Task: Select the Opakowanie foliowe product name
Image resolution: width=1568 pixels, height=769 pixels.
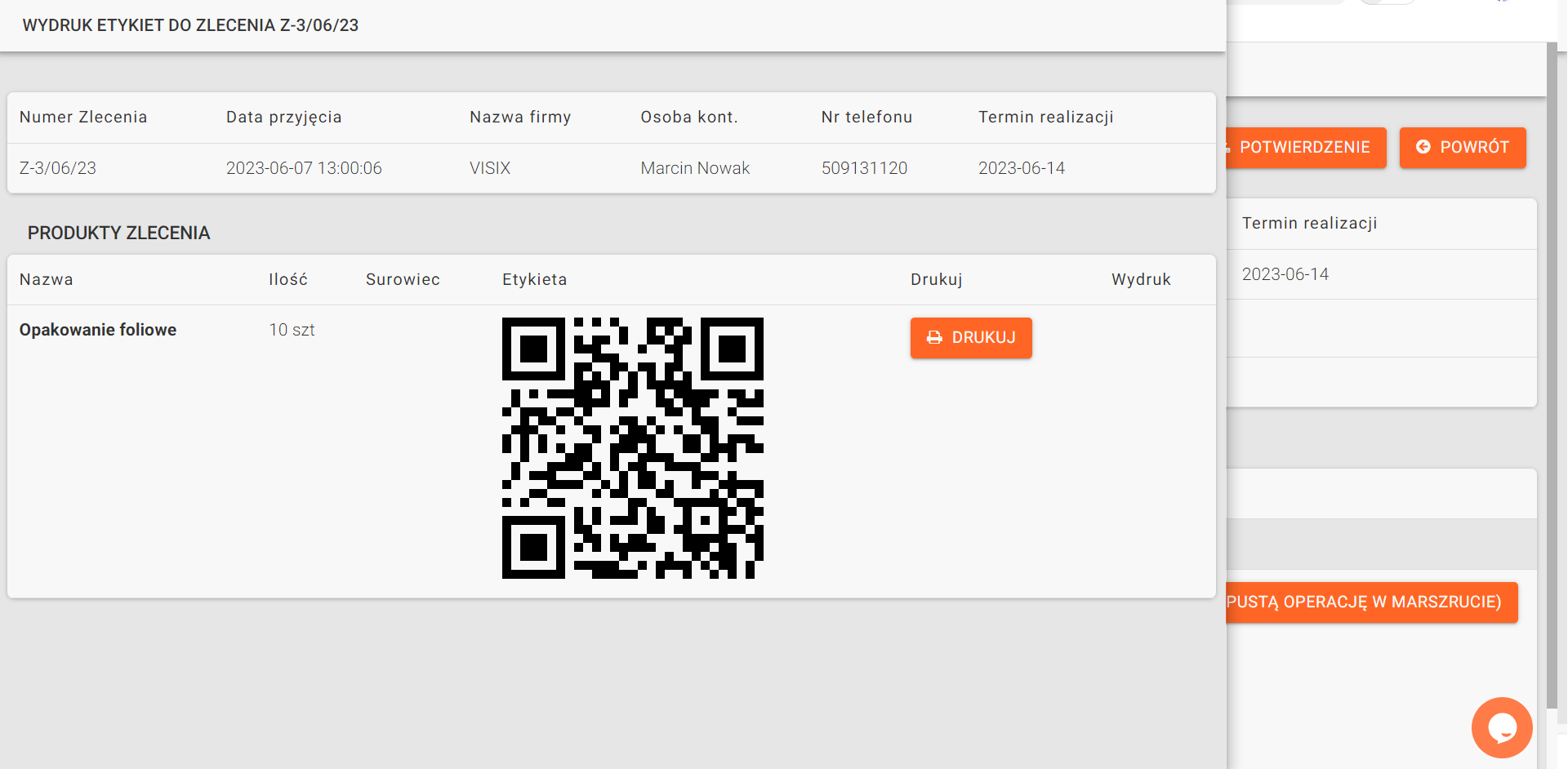Action: [98, 330]
